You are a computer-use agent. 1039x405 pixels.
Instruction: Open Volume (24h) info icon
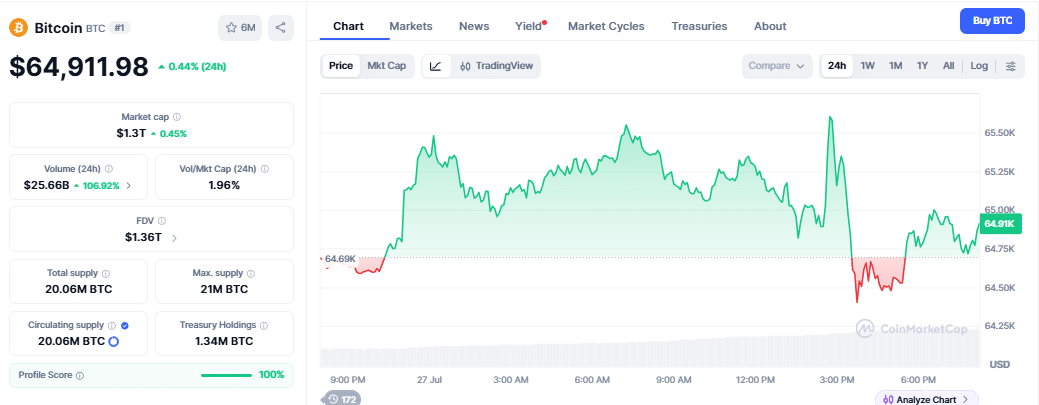[109, 169]
